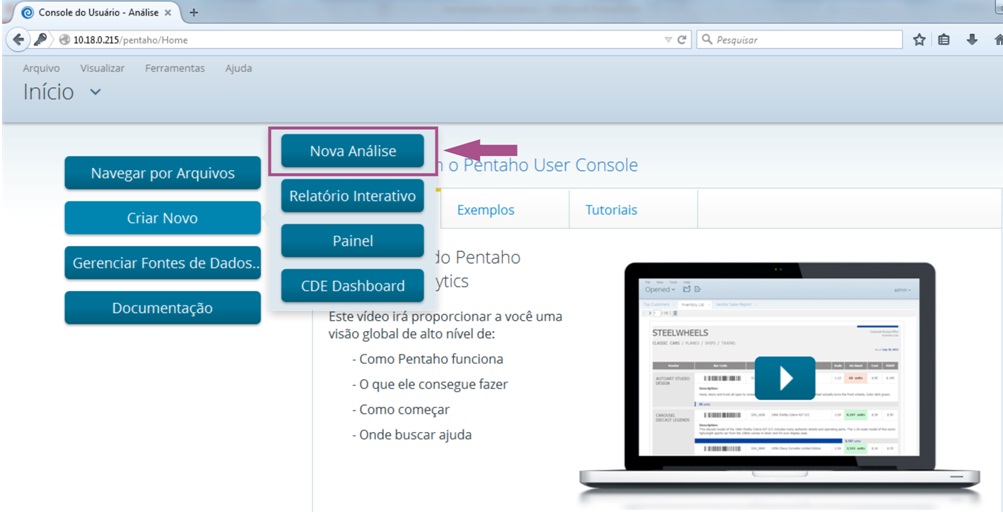The height and width of the screenshot is (512, 1003).
Task: Focus the Pesquisar search field
Action: click(800, 40)
